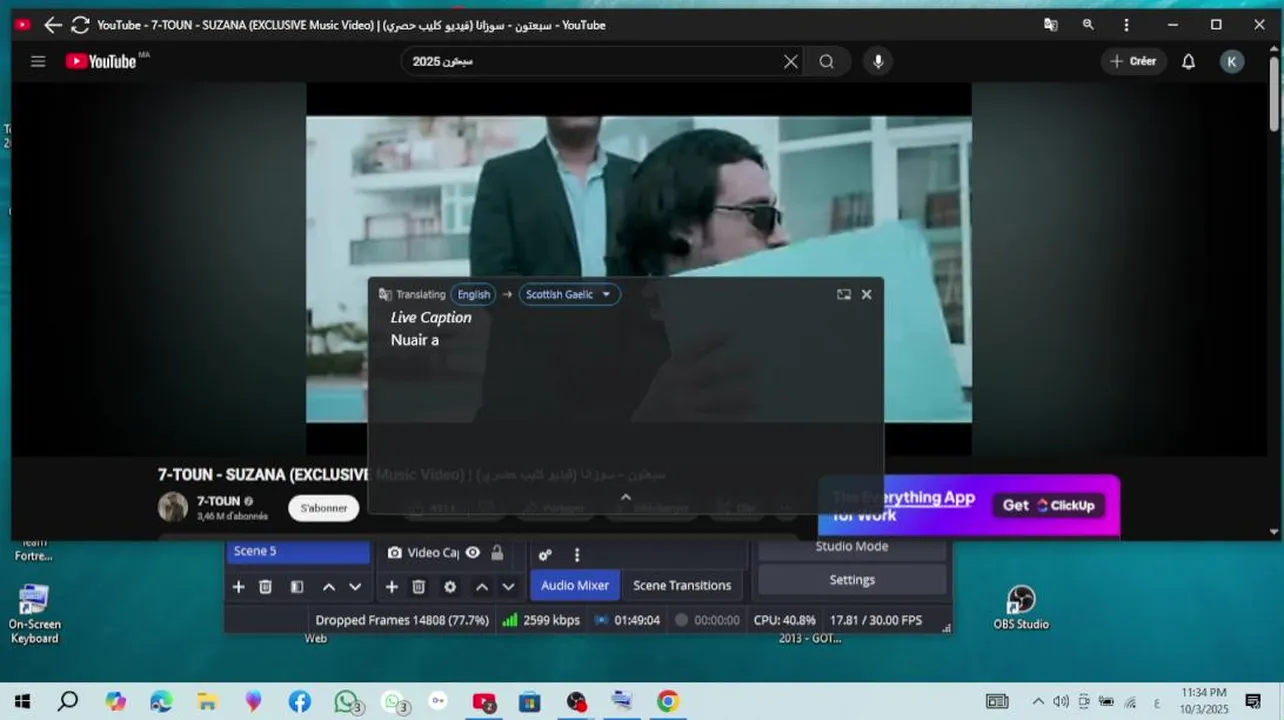Close the Live Caption overlay
Image resolution: width=1284 pixels, height=720 pixels.
pos(866,294)
